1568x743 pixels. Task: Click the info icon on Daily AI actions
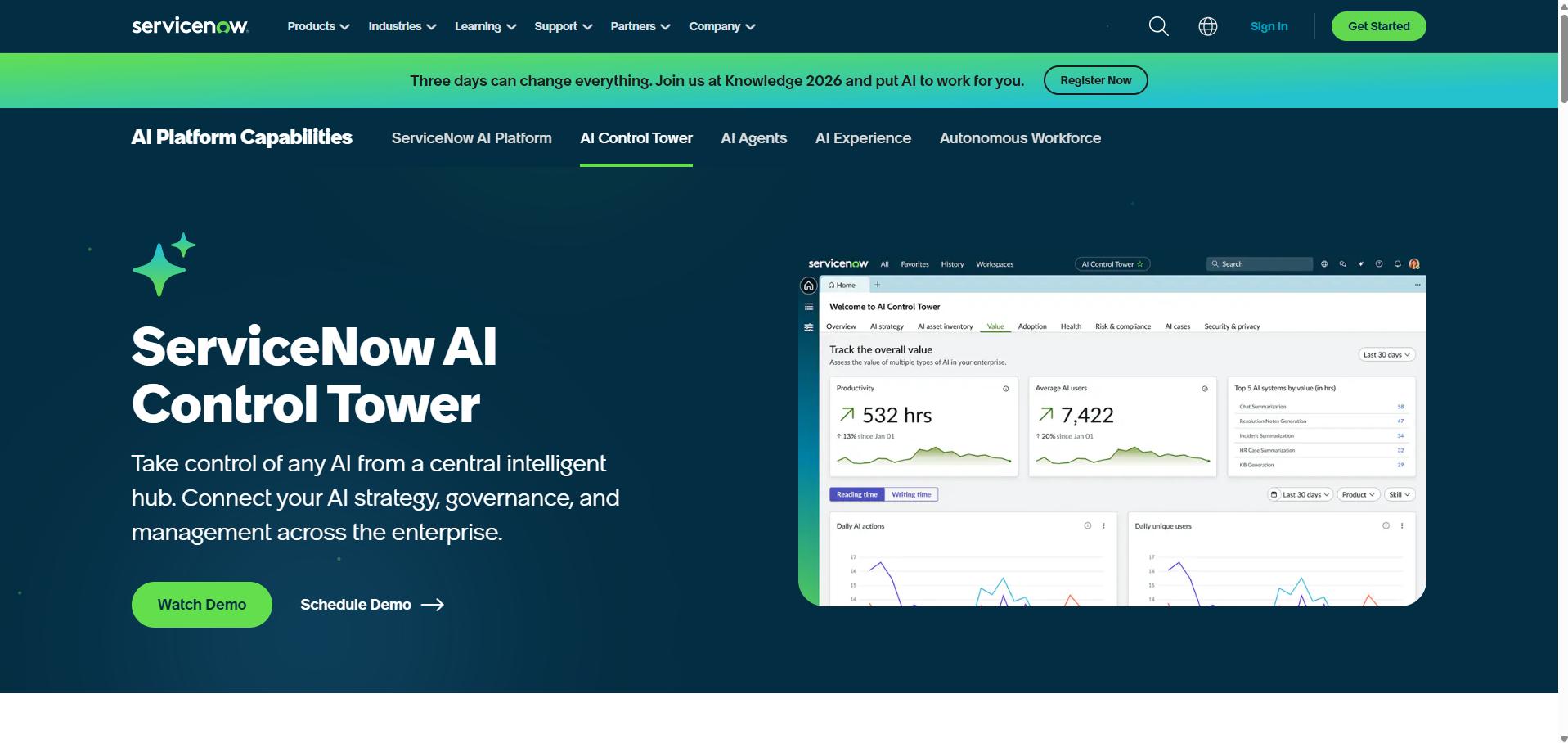click(1087, 526)
